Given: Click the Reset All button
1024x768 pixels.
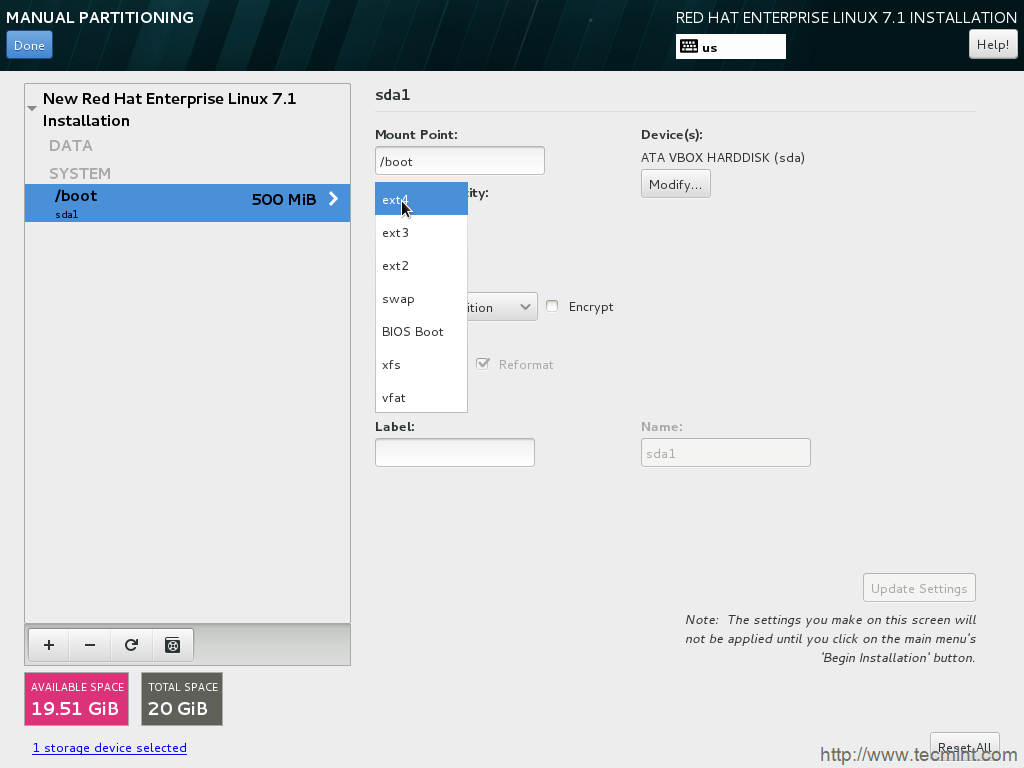Looking at the screenshot, I should (965, 747).
